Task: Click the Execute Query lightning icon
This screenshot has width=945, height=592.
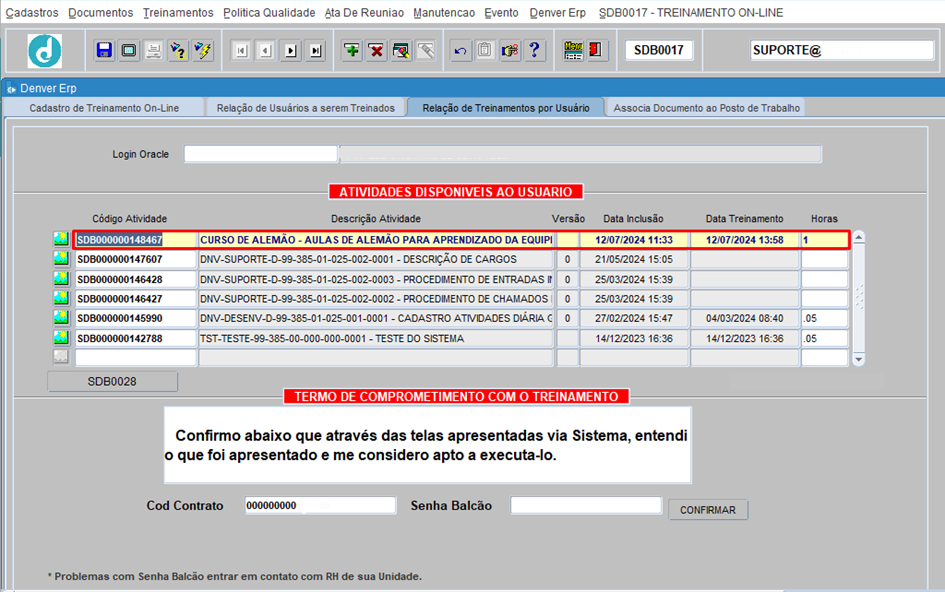Action: 203,51
